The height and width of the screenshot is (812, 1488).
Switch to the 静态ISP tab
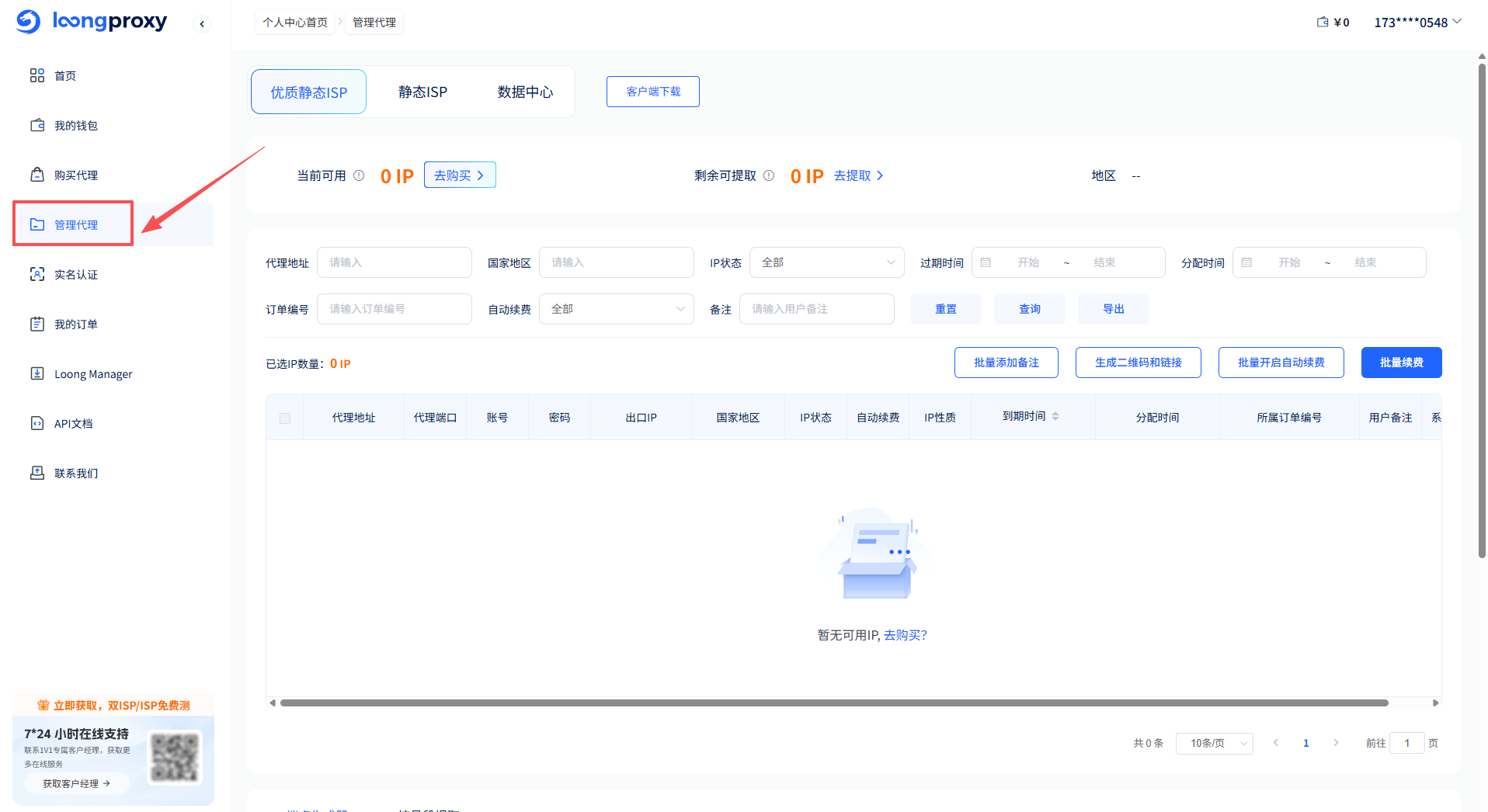[x=422, y=92]
